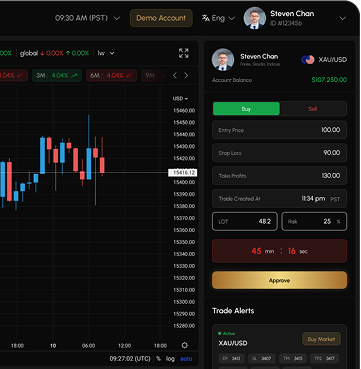Click the Demo Account button
The height and width of the screenshot is (369, 361).
point(161,18)
